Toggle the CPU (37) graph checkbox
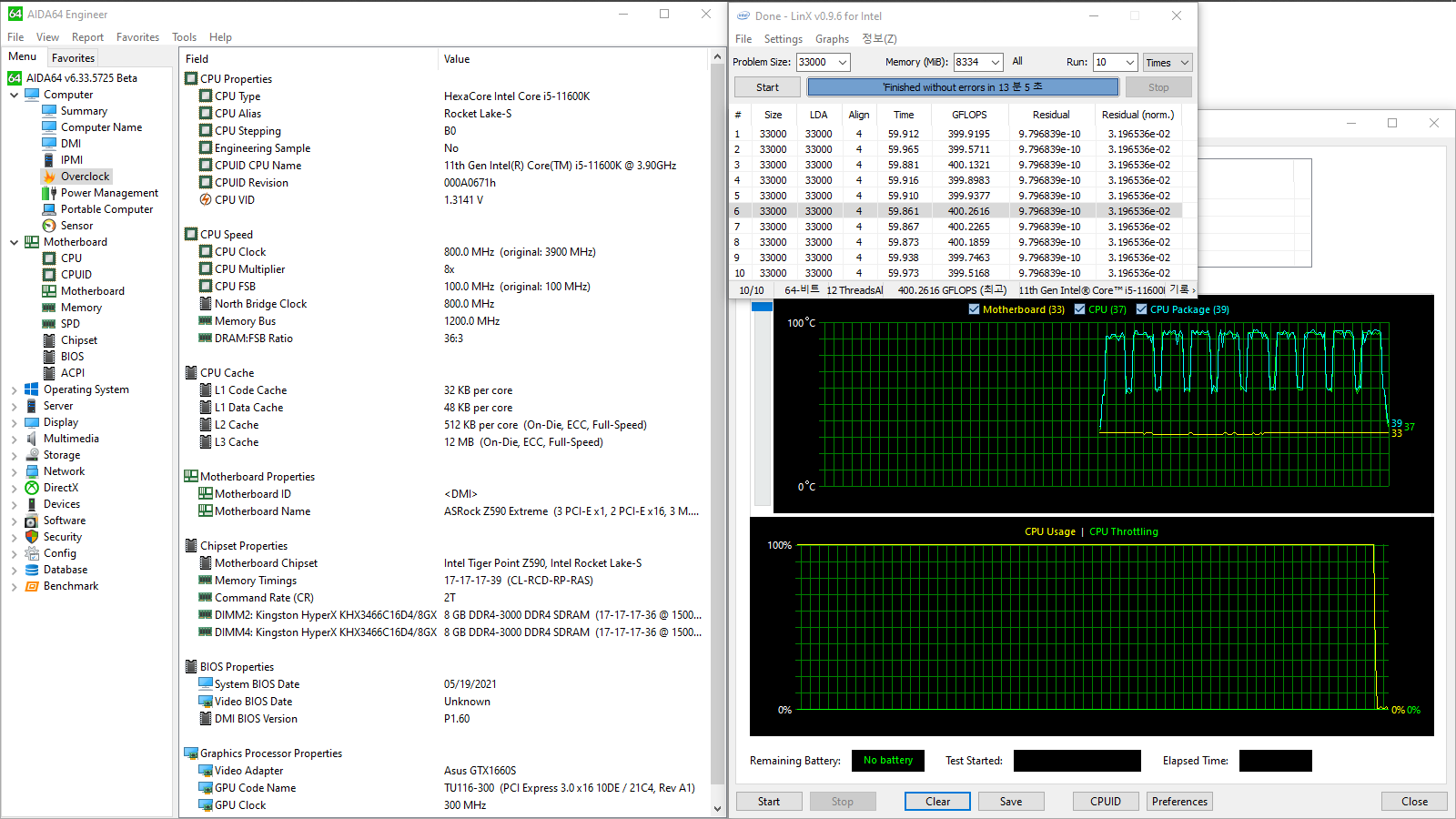1456x819 pixels. [1081, 309]
